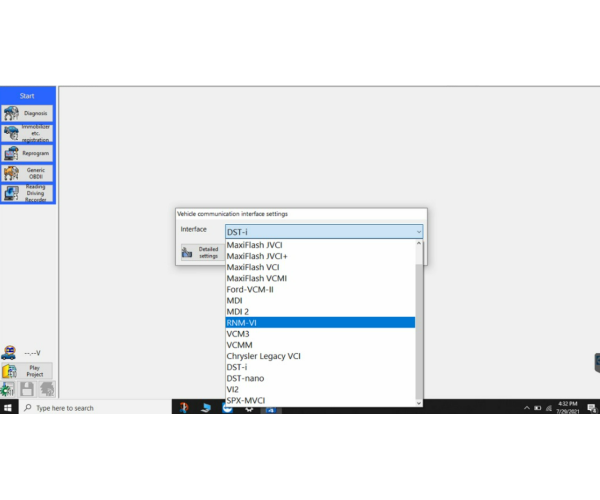
Task: Pick Ford-VCM-II interface
Action: pyautogui.click(x=320, y=289)
